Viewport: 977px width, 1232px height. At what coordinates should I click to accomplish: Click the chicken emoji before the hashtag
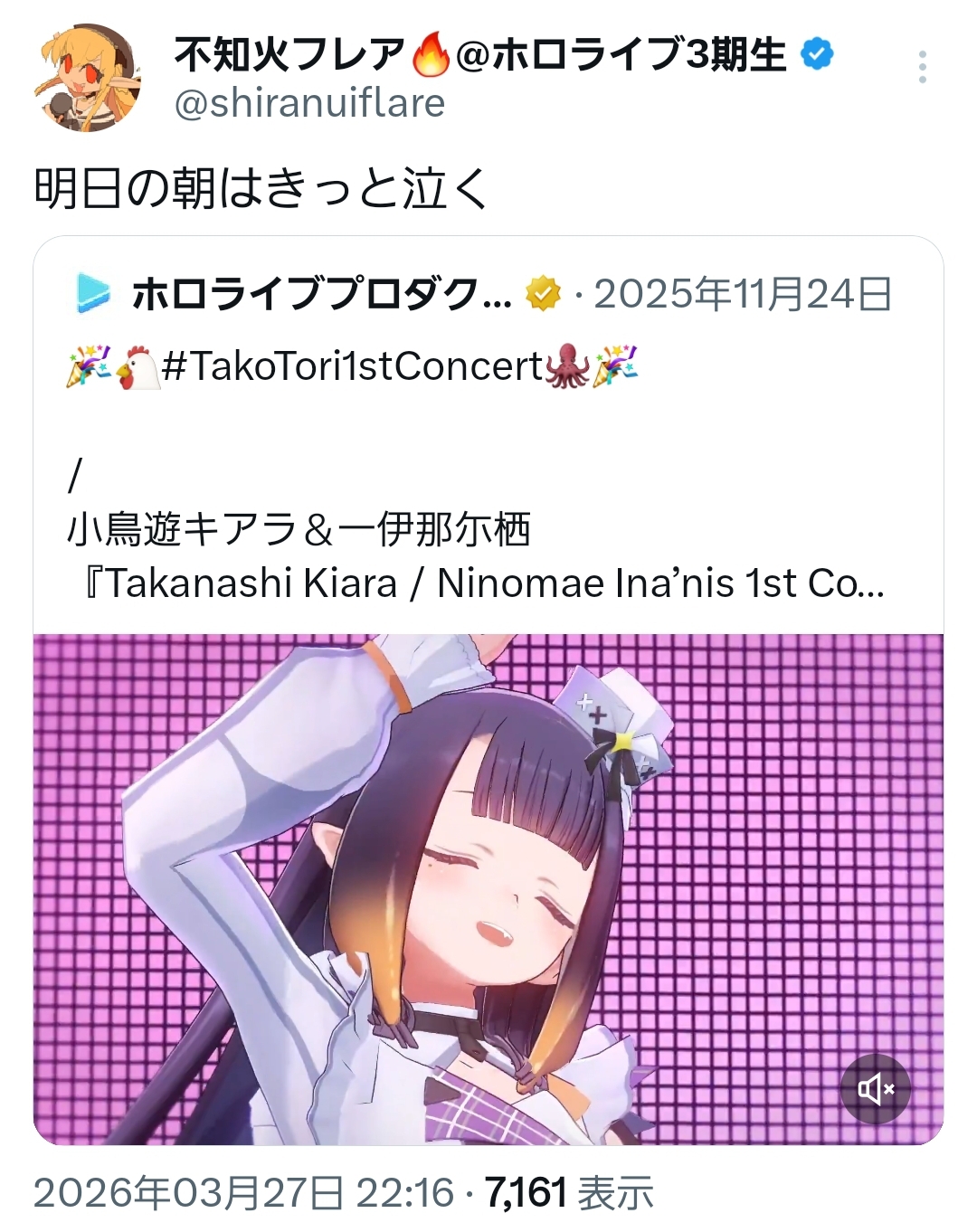(x=138, y=366)
